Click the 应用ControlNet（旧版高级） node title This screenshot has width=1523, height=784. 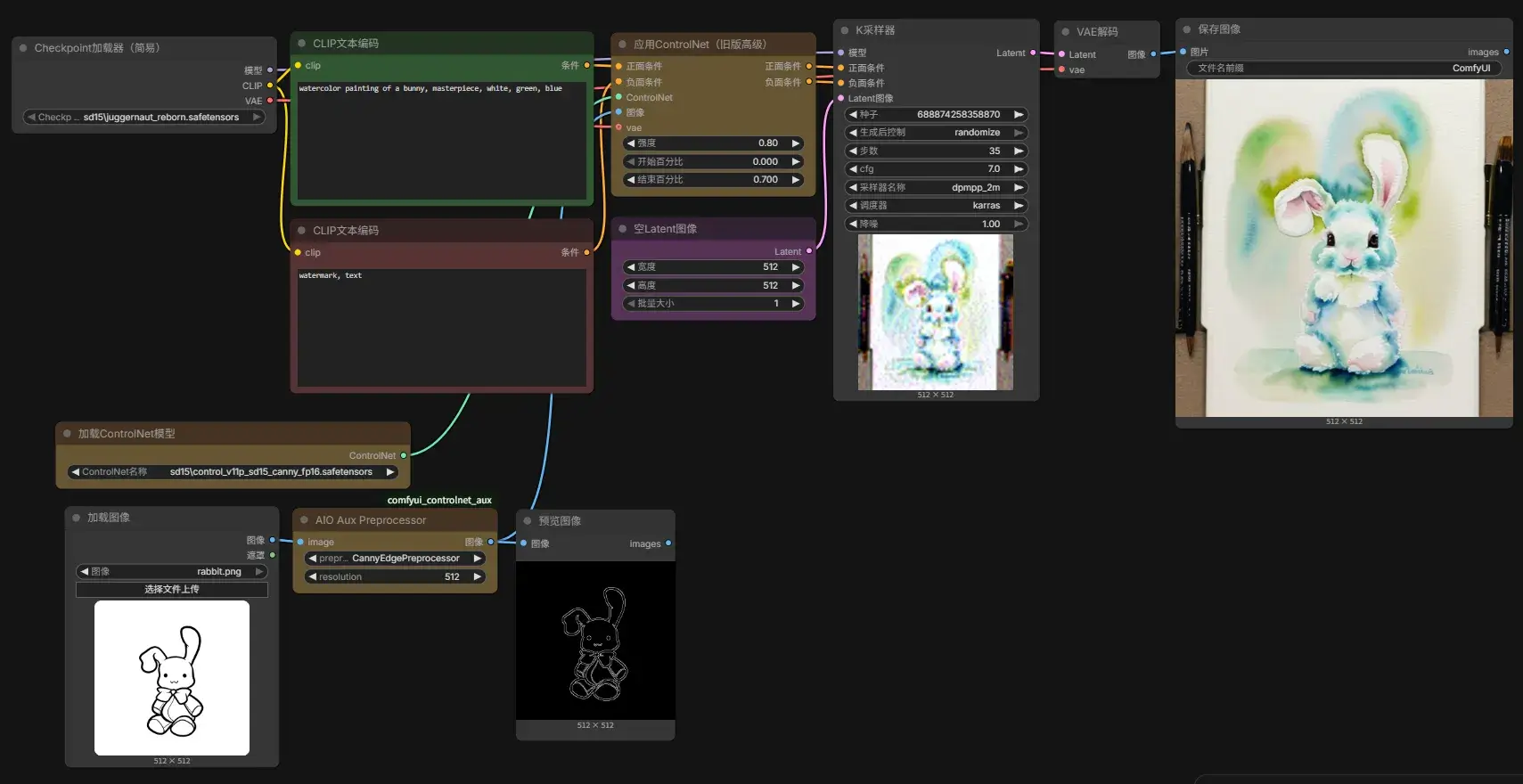(x=700, y=45)
